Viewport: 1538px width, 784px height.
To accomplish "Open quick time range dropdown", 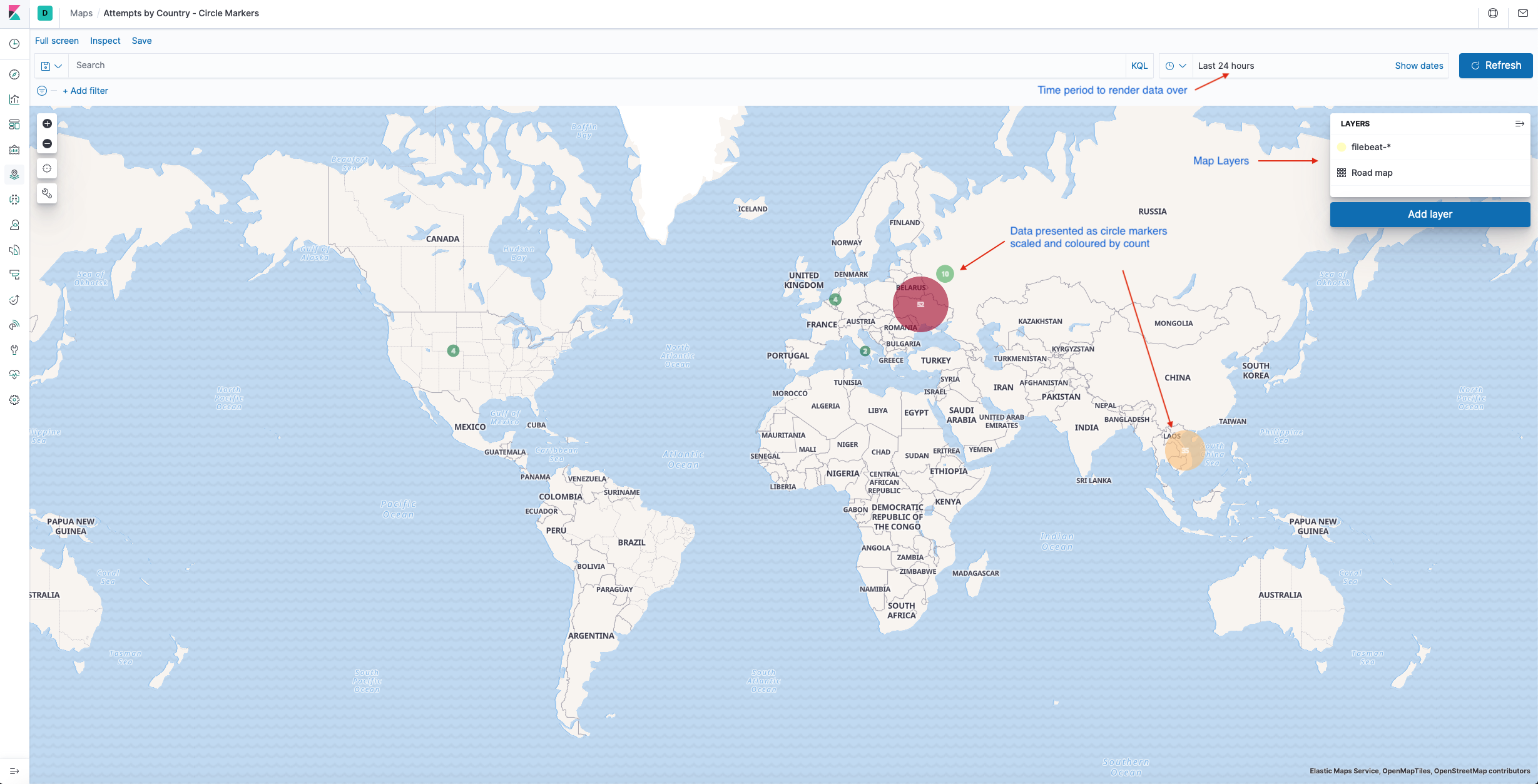I will pos(1175,66).
